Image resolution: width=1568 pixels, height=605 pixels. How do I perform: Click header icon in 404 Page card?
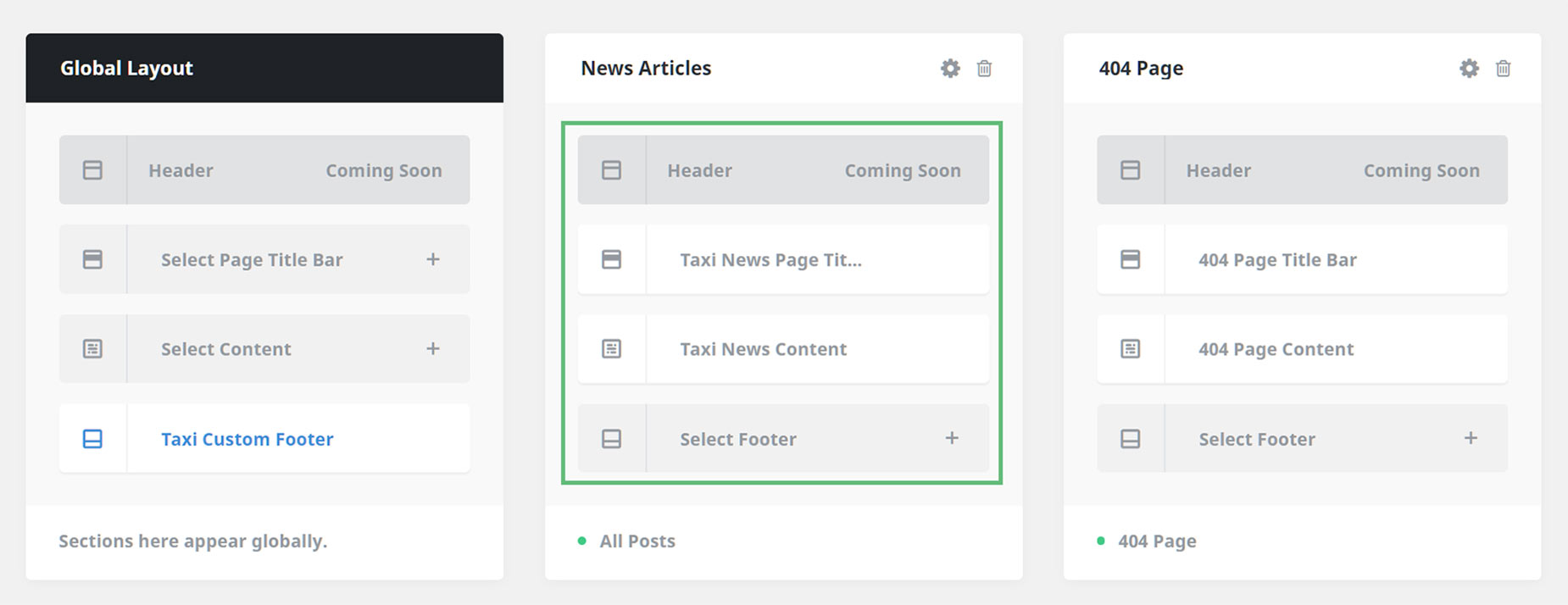(x=1130, y=170)
